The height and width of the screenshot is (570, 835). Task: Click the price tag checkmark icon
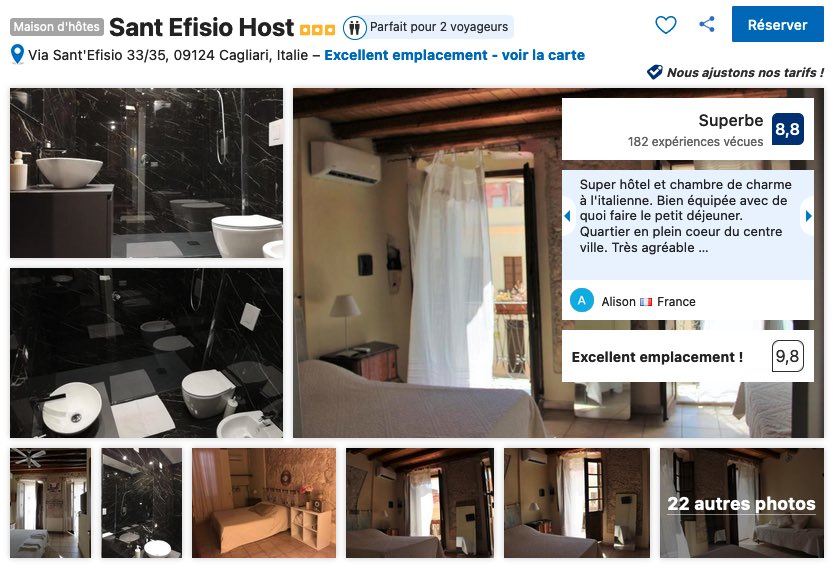coord(654,72)
